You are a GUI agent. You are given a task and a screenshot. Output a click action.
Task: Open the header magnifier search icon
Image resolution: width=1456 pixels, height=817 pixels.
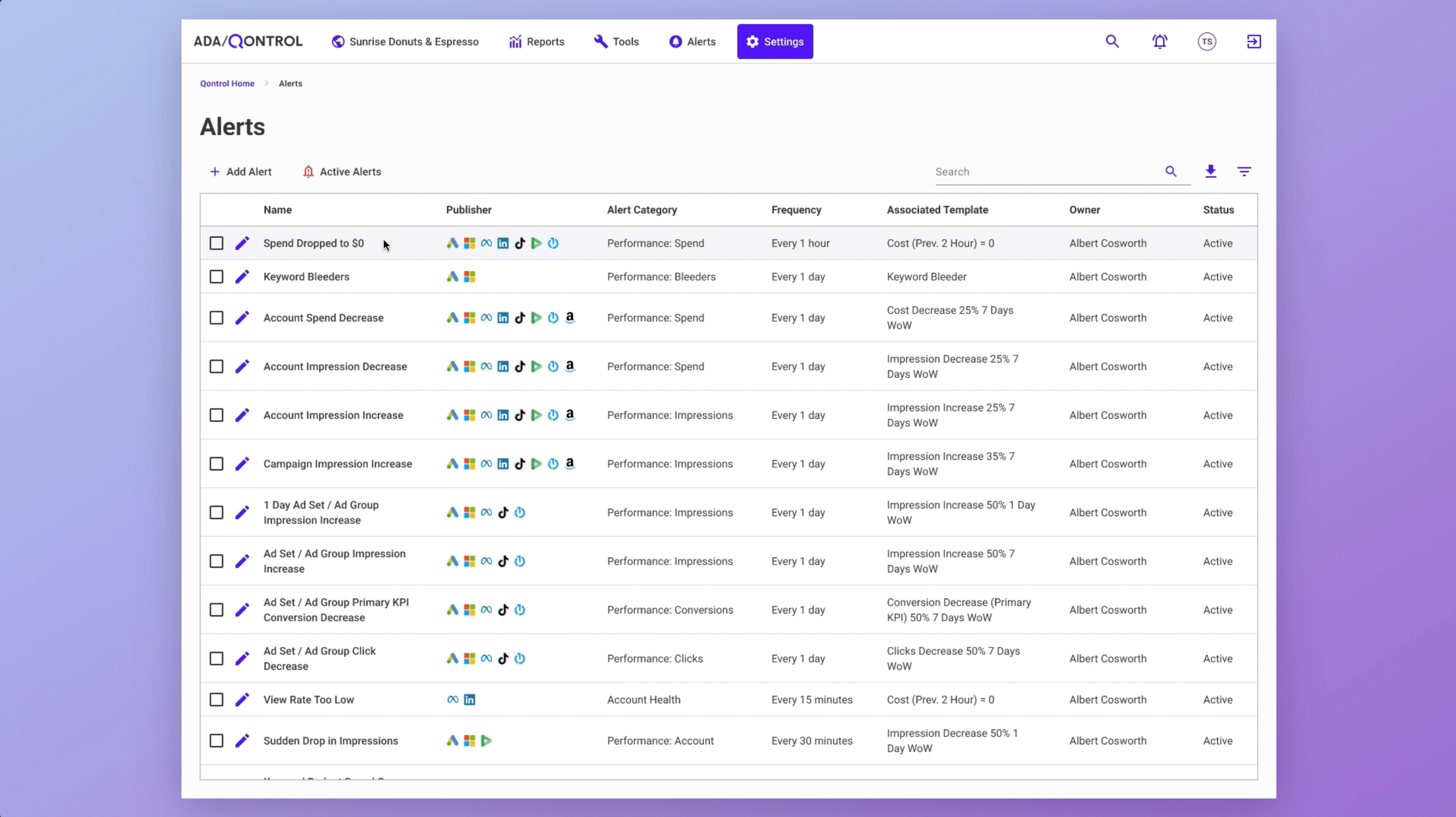1112,41
